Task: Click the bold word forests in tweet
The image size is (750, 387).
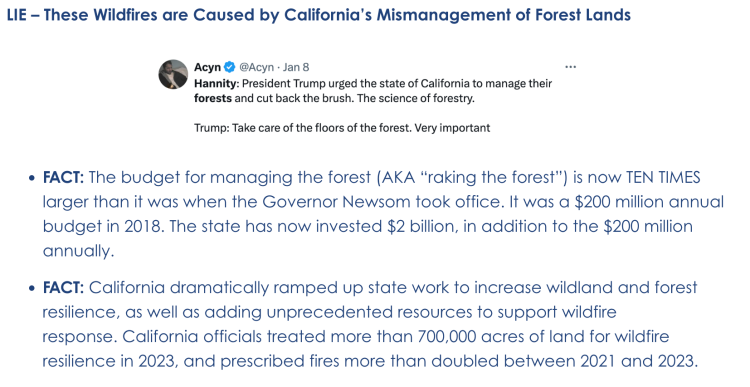Action: pos(213,99)
